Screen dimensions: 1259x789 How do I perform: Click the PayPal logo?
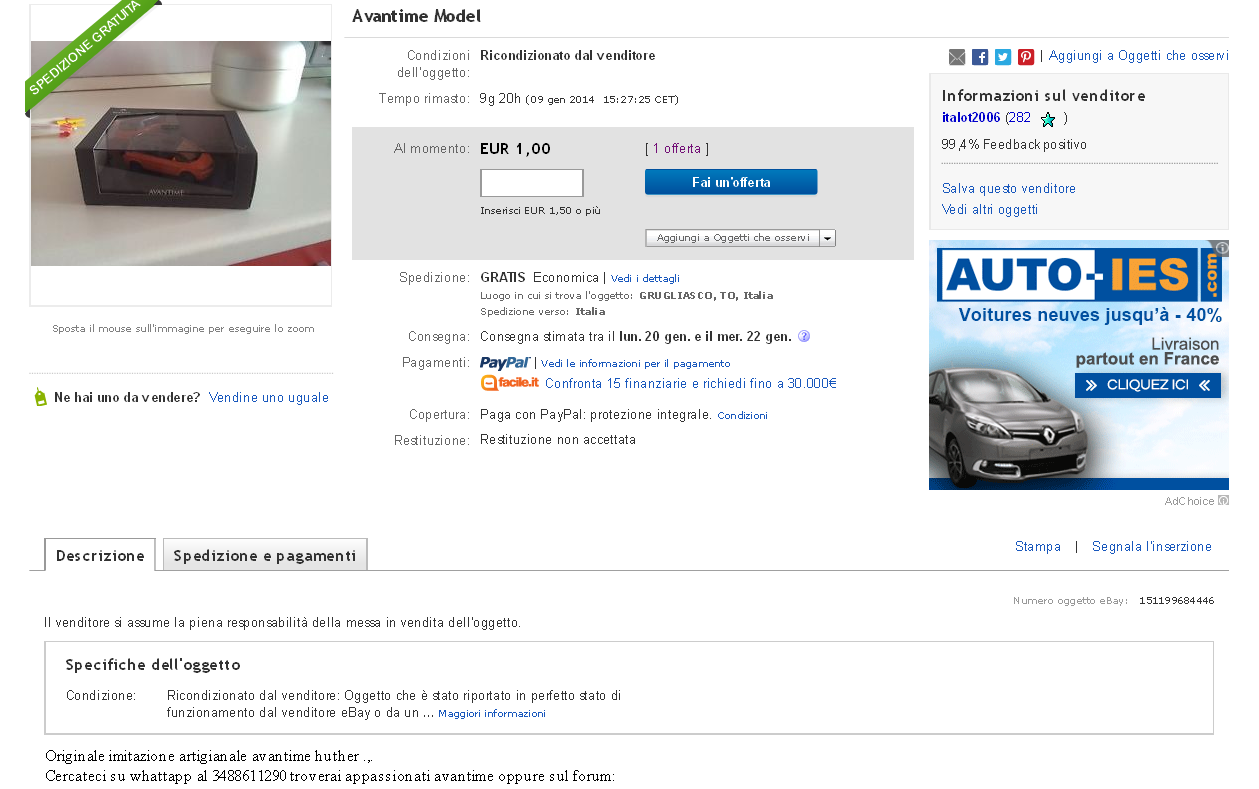(505, 363)
